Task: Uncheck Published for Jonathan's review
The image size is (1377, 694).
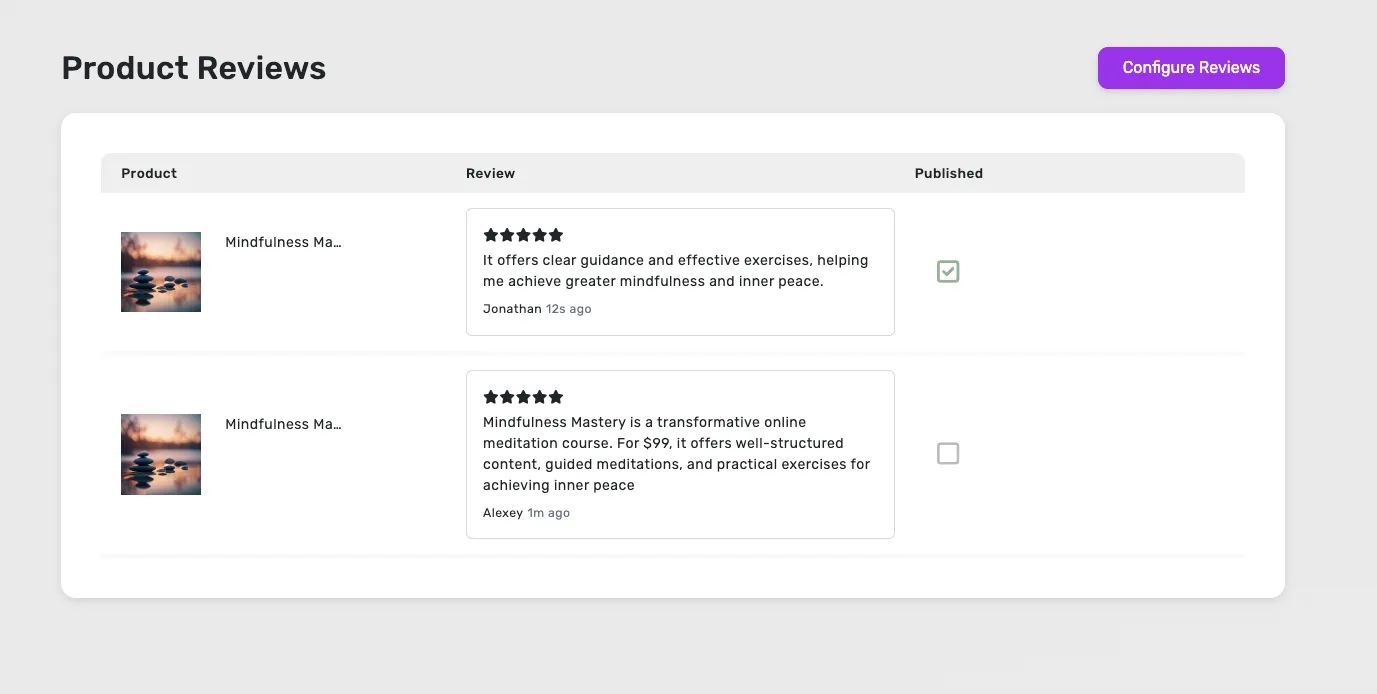Action: 948,271
